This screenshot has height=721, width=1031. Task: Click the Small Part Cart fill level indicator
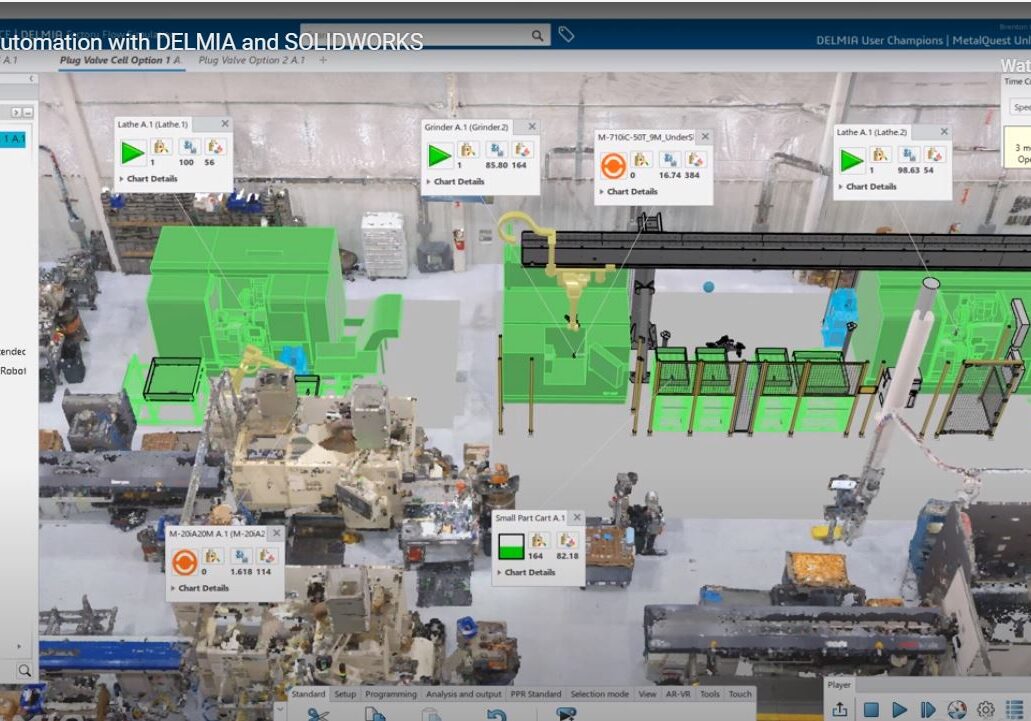(510, 545)
